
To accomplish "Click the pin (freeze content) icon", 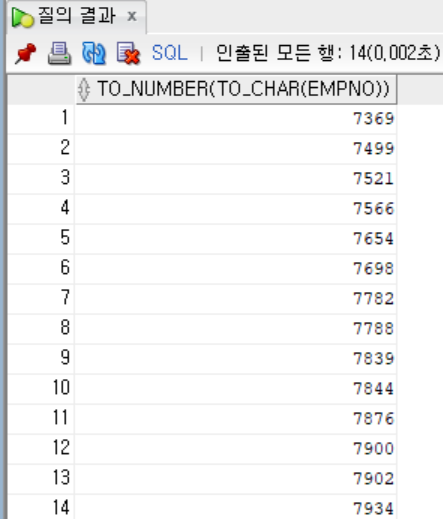I will point(25,53).
